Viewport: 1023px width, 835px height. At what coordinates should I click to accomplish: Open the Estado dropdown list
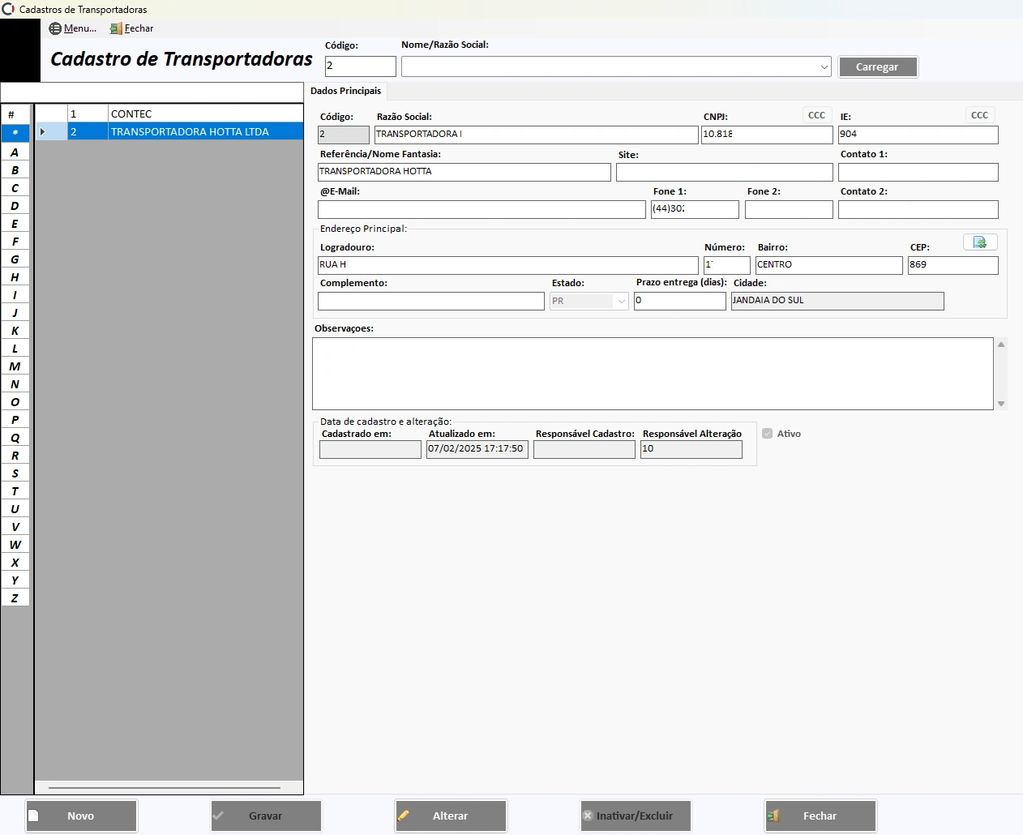[620, 301]
